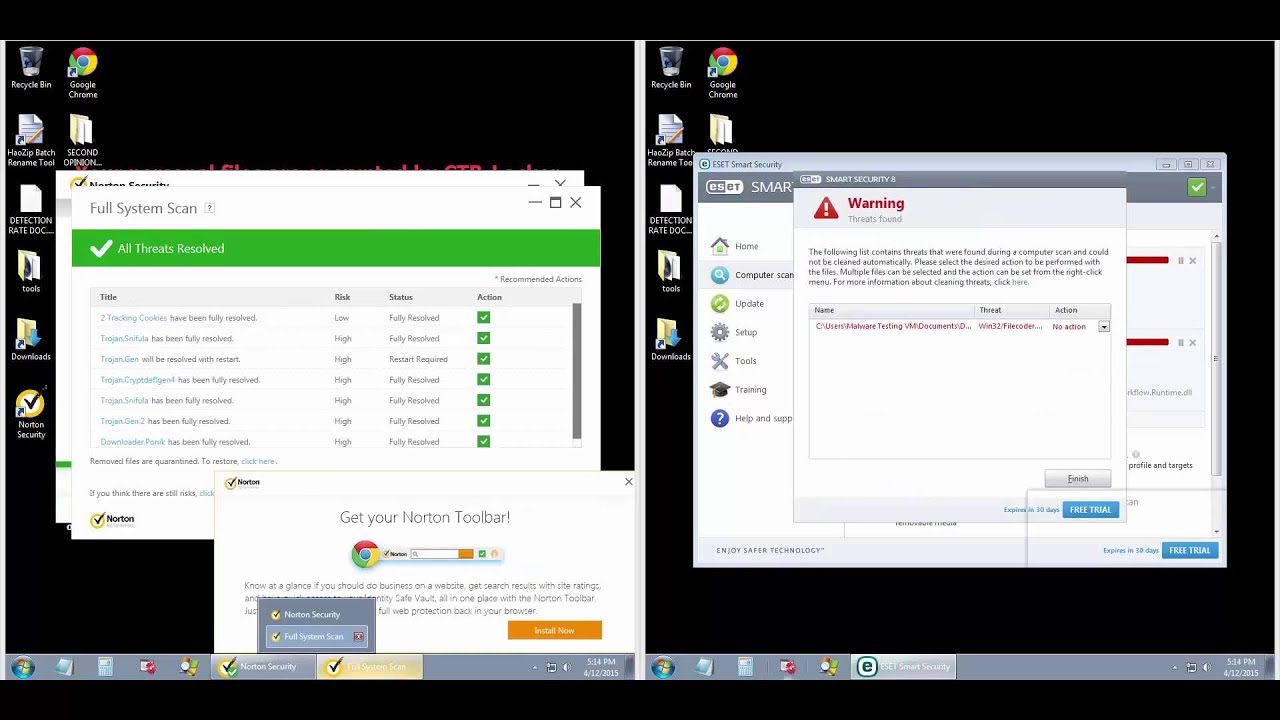Open SECOND OPINION folder on Norton desktop
The height and width of the screenshot is (720, 1280).
[82, 141]
